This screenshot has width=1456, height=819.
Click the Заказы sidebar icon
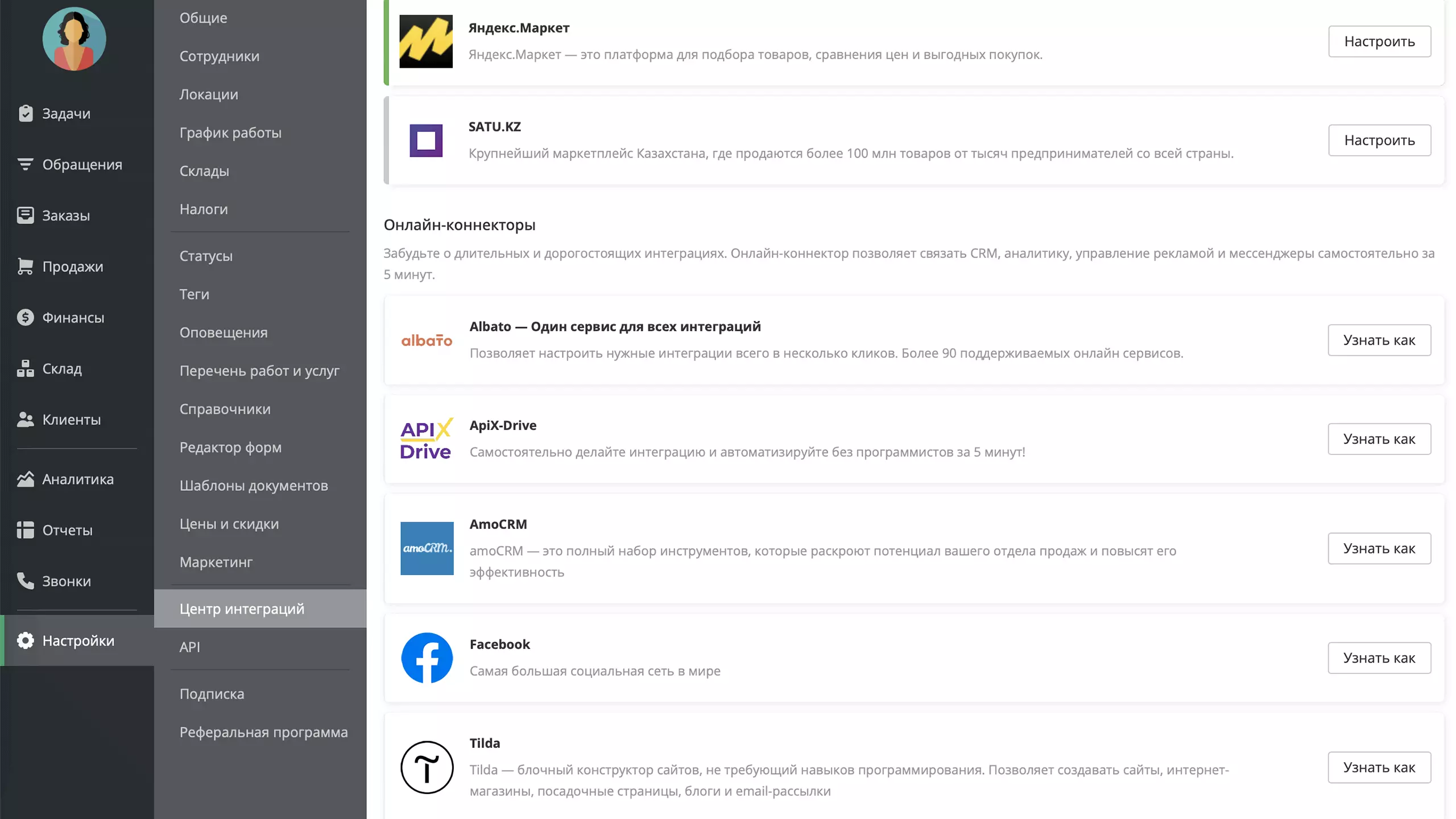pyautogui.click(x=25, y=215)
